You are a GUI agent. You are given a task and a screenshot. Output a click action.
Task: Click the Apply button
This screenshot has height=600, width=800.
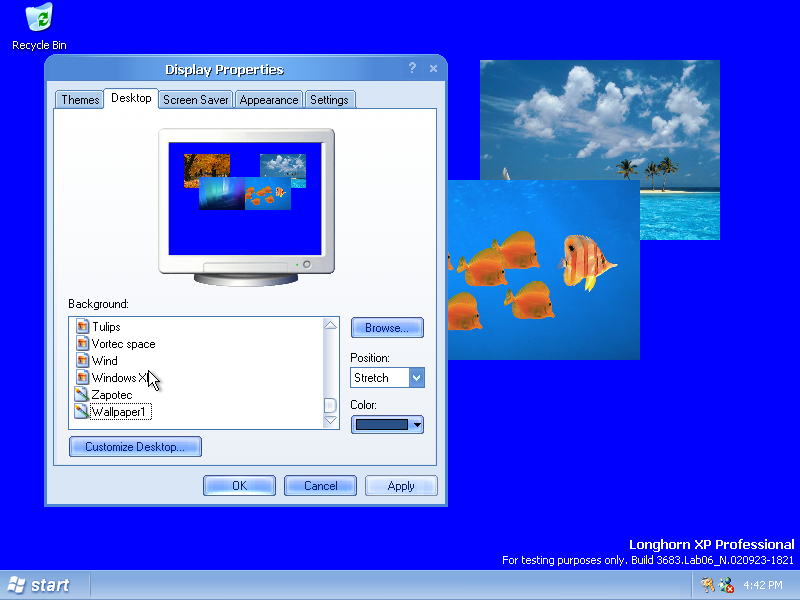click(401, 485)
